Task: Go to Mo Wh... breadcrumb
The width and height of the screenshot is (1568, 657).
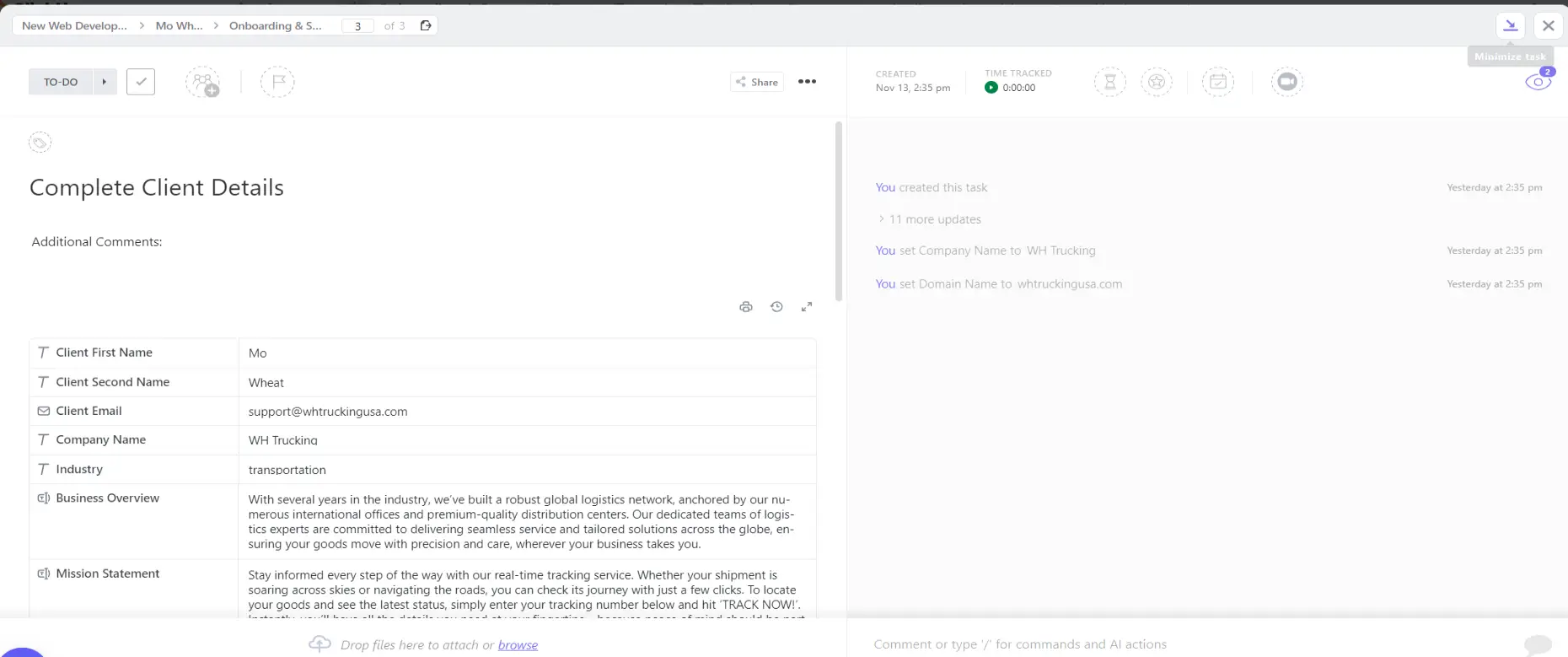Action: coord(179,25)
